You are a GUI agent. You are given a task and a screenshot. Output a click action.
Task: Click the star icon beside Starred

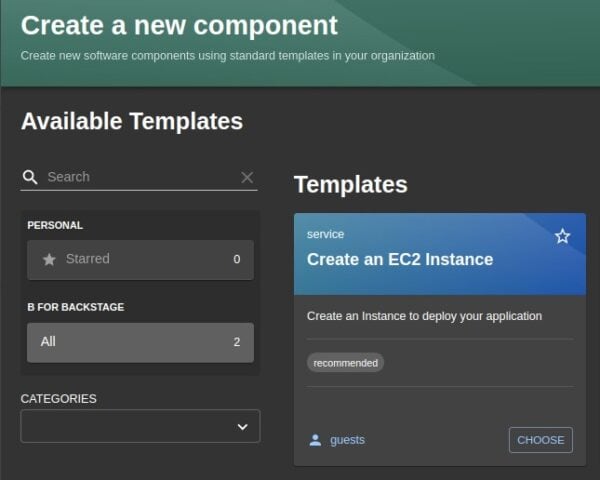(49, 260)
